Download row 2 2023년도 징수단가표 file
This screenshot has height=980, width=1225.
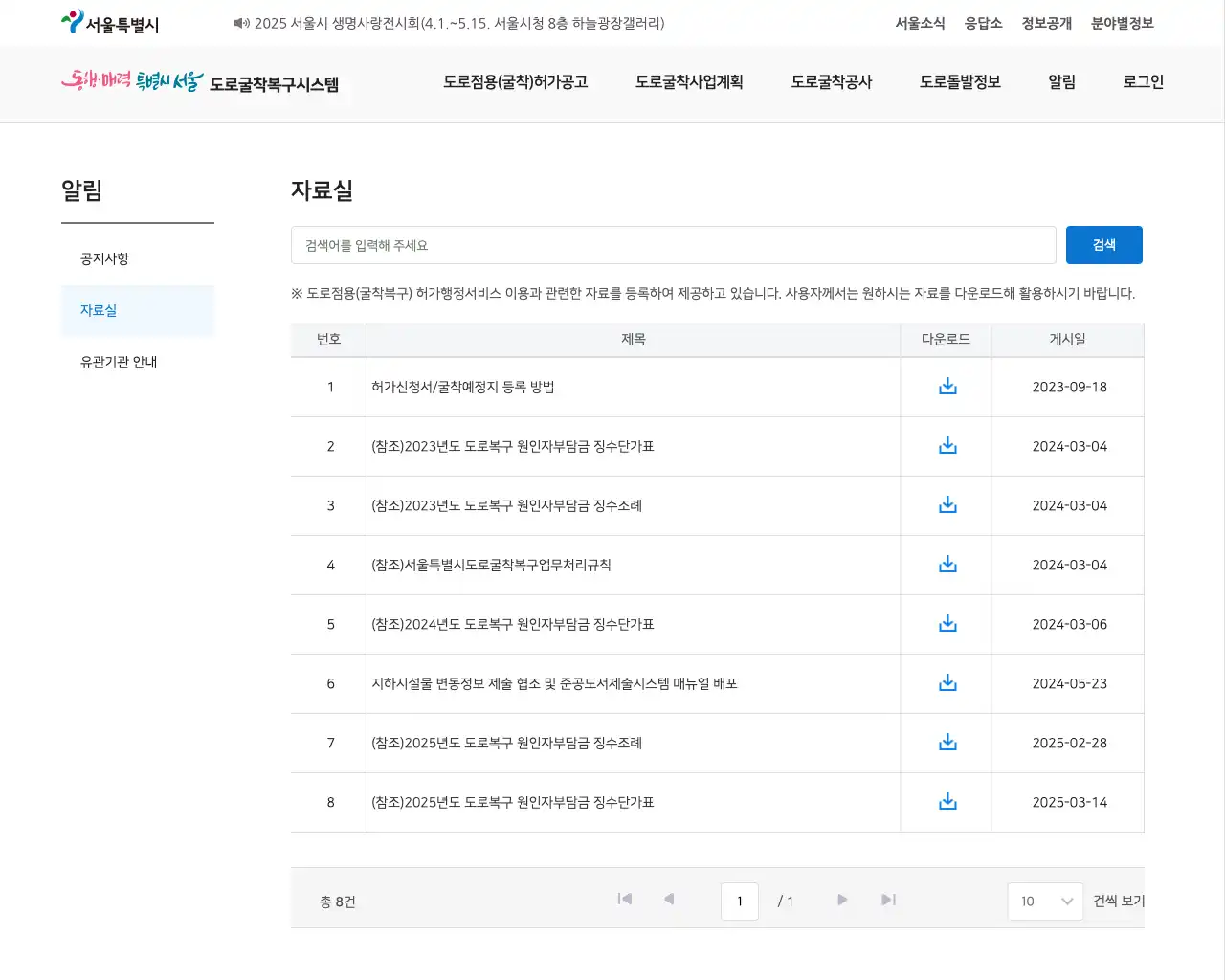tap(947, 446)
